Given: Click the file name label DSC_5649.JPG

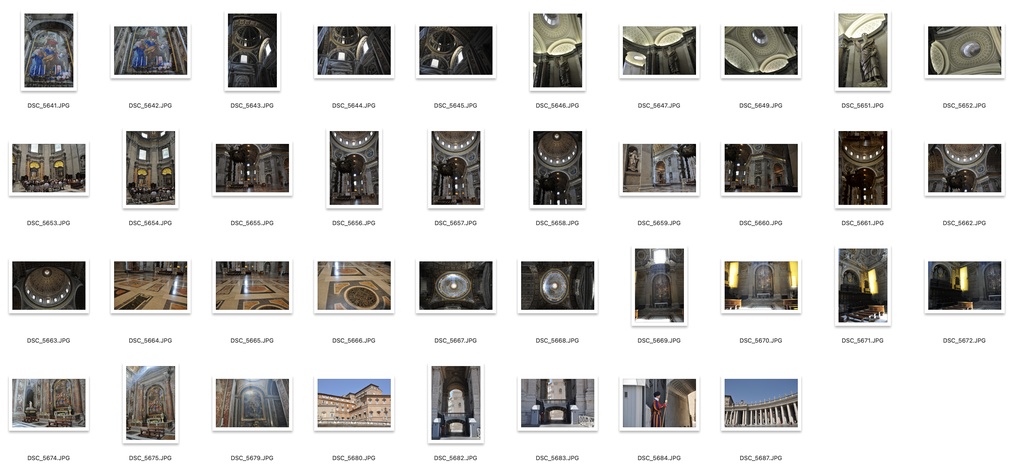Looking at the screenshot, I should pos(761,105).
